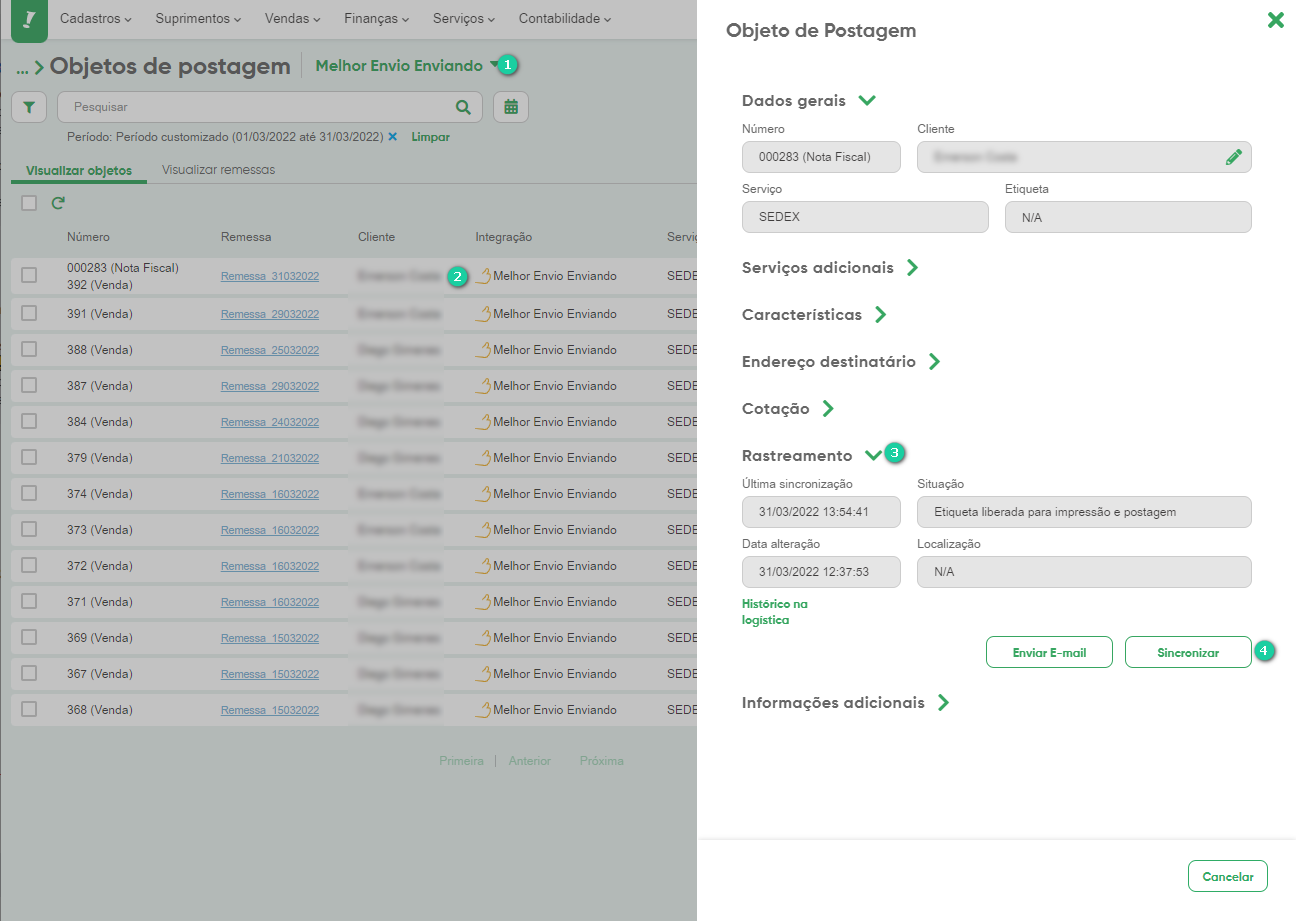Remove the custom period filter X
1296x921 pixels.
click(393, 136)
